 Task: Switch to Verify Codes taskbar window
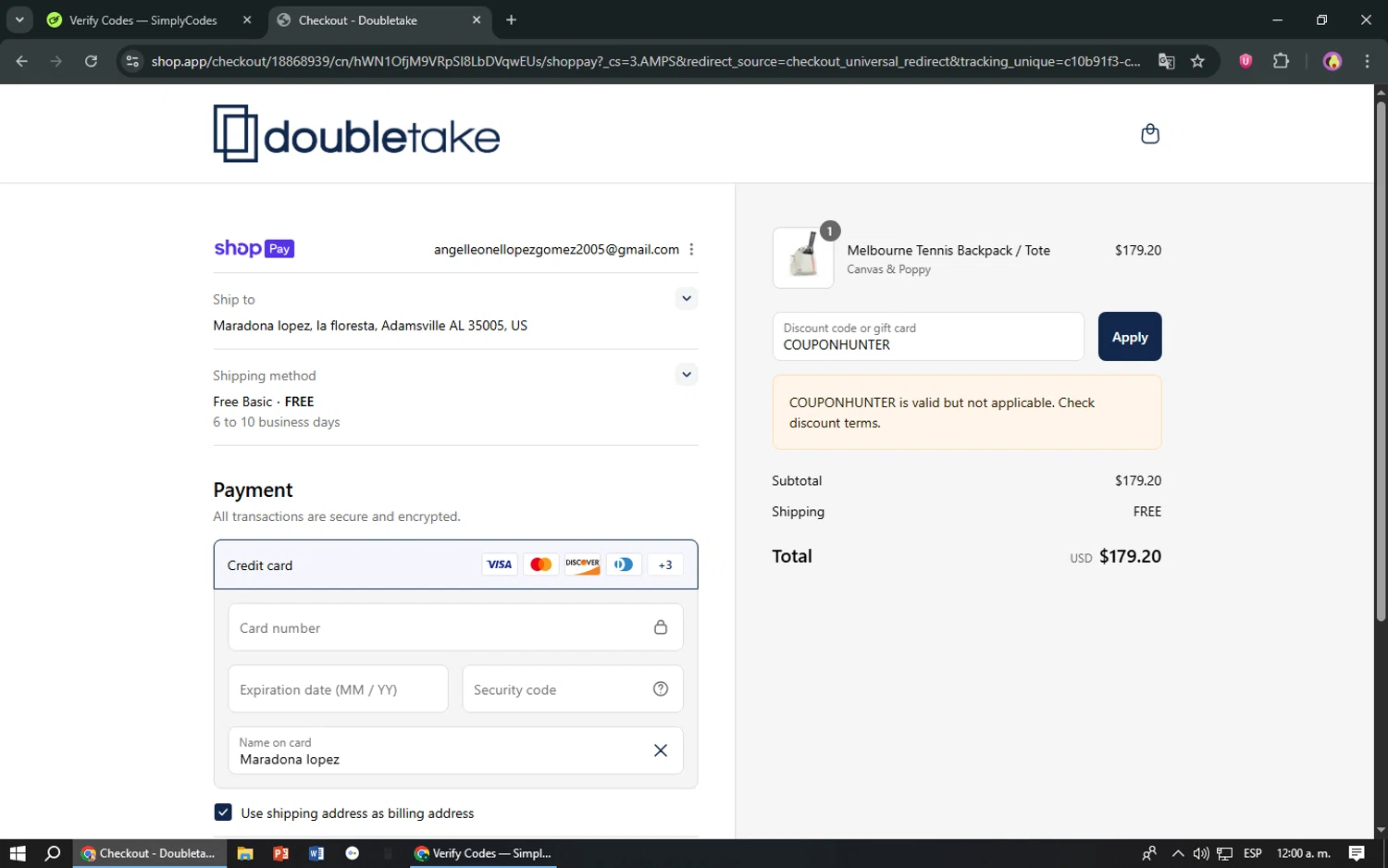[x=483, y=853]
